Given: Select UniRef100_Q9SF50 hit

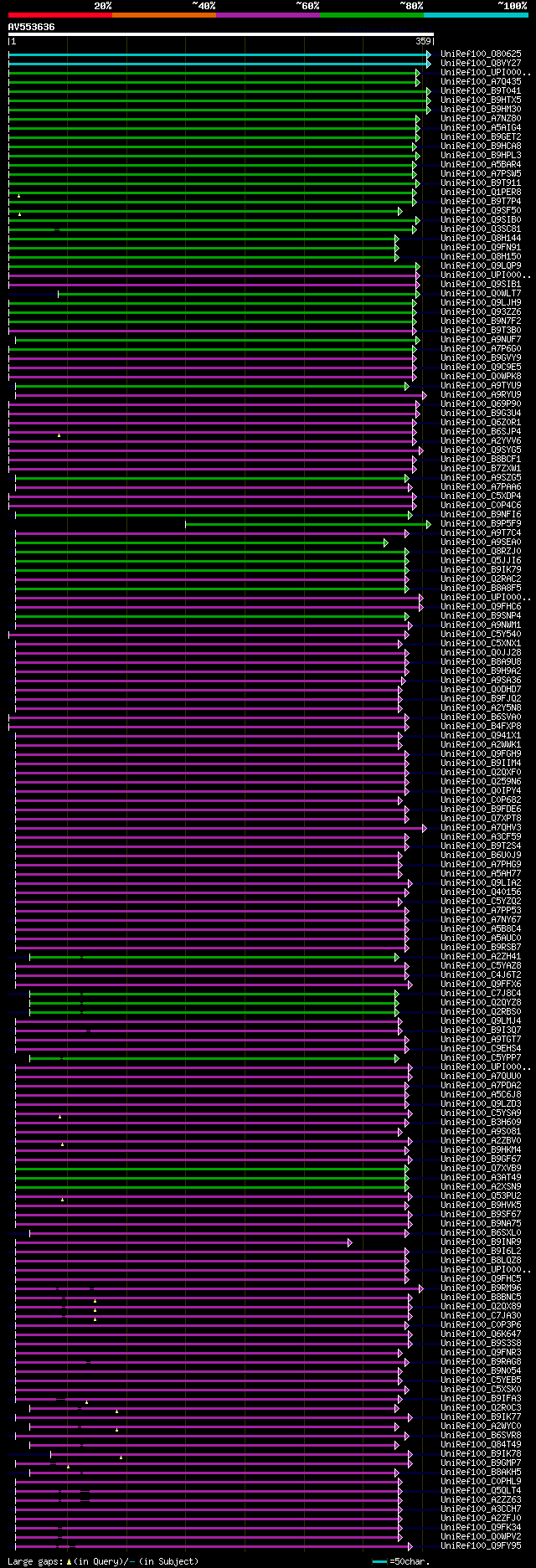Looking at the screenshot, I should 481,210.
